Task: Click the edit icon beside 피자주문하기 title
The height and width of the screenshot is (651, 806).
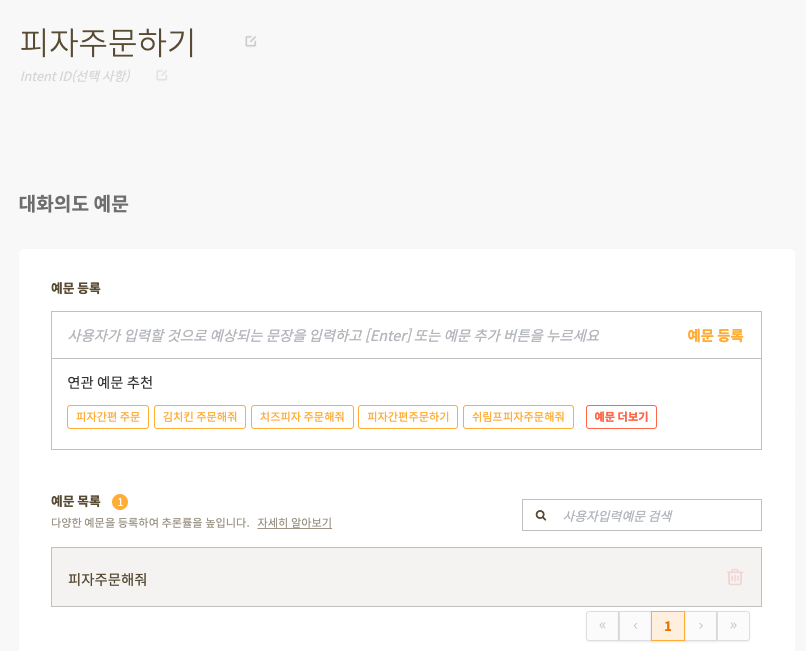Action: [251, 41]
